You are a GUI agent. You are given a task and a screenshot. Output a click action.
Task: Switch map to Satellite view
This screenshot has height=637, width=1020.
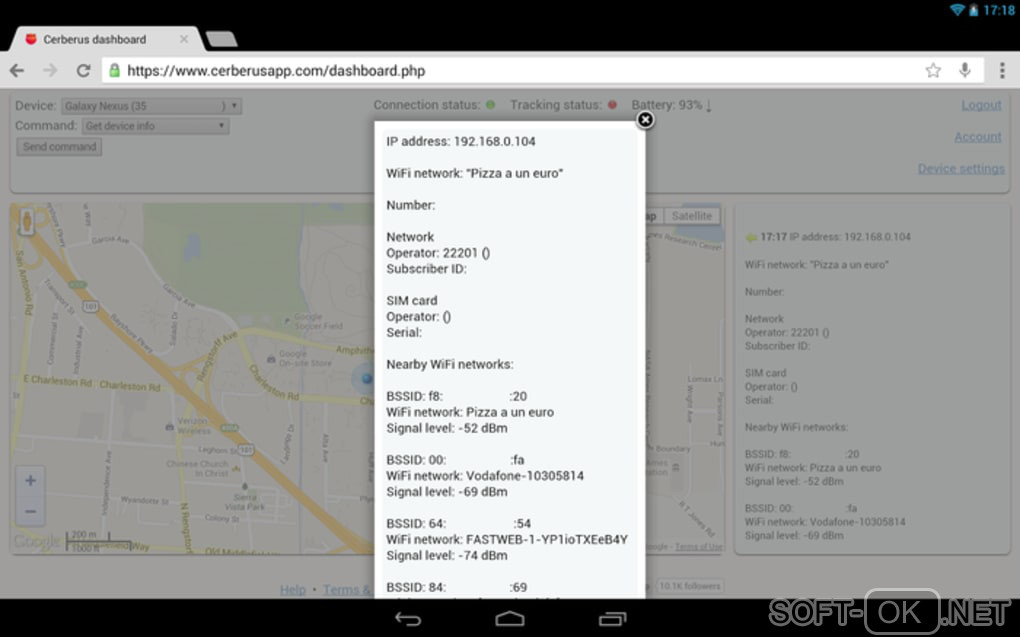click(x=691, y=216)
